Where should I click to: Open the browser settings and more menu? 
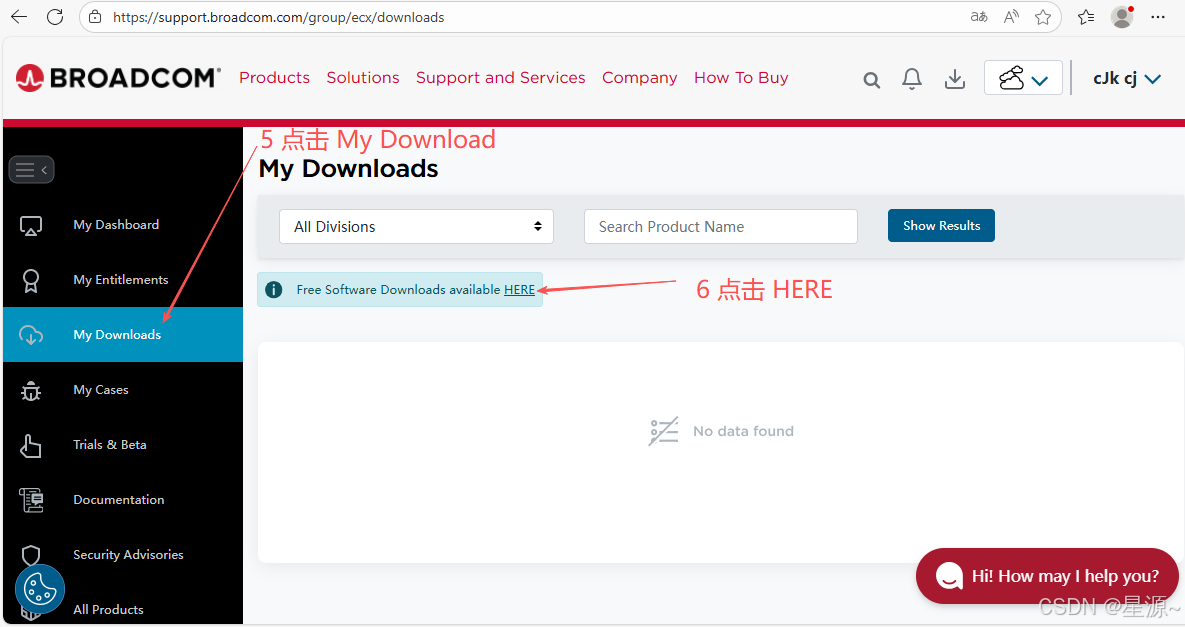(1158, 17)
